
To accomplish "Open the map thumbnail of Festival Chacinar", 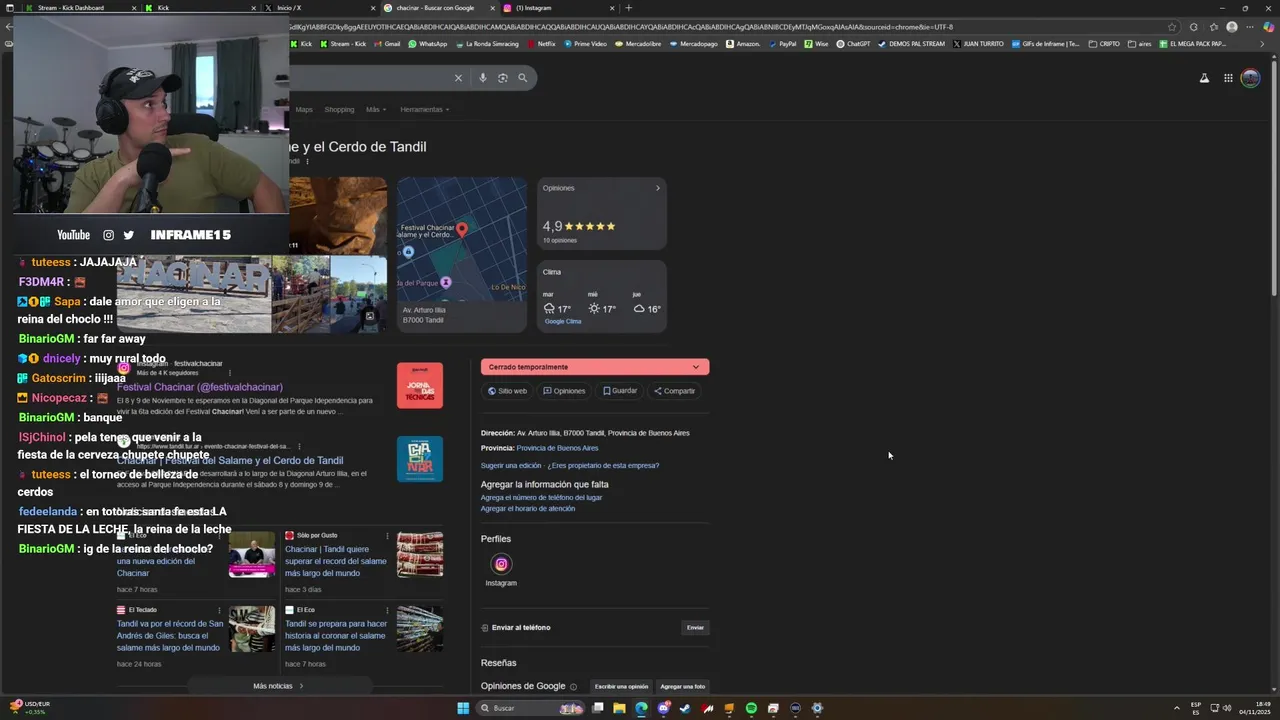I will [x=462, y=240].
